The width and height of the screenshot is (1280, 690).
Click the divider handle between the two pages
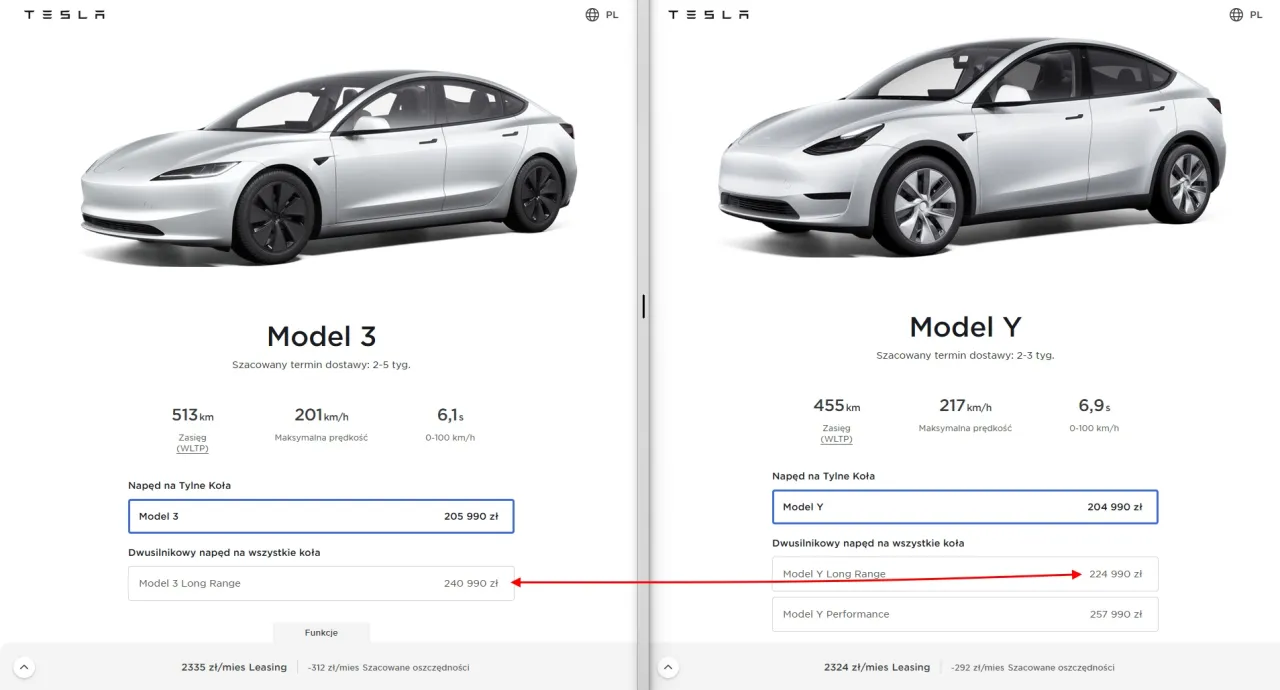click(643, 306)
